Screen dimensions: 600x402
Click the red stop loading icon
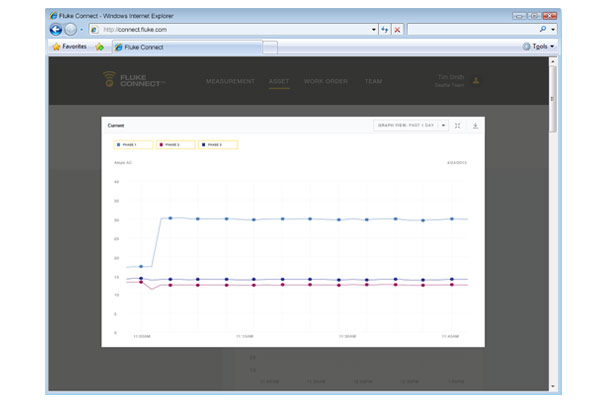point(397,30)
